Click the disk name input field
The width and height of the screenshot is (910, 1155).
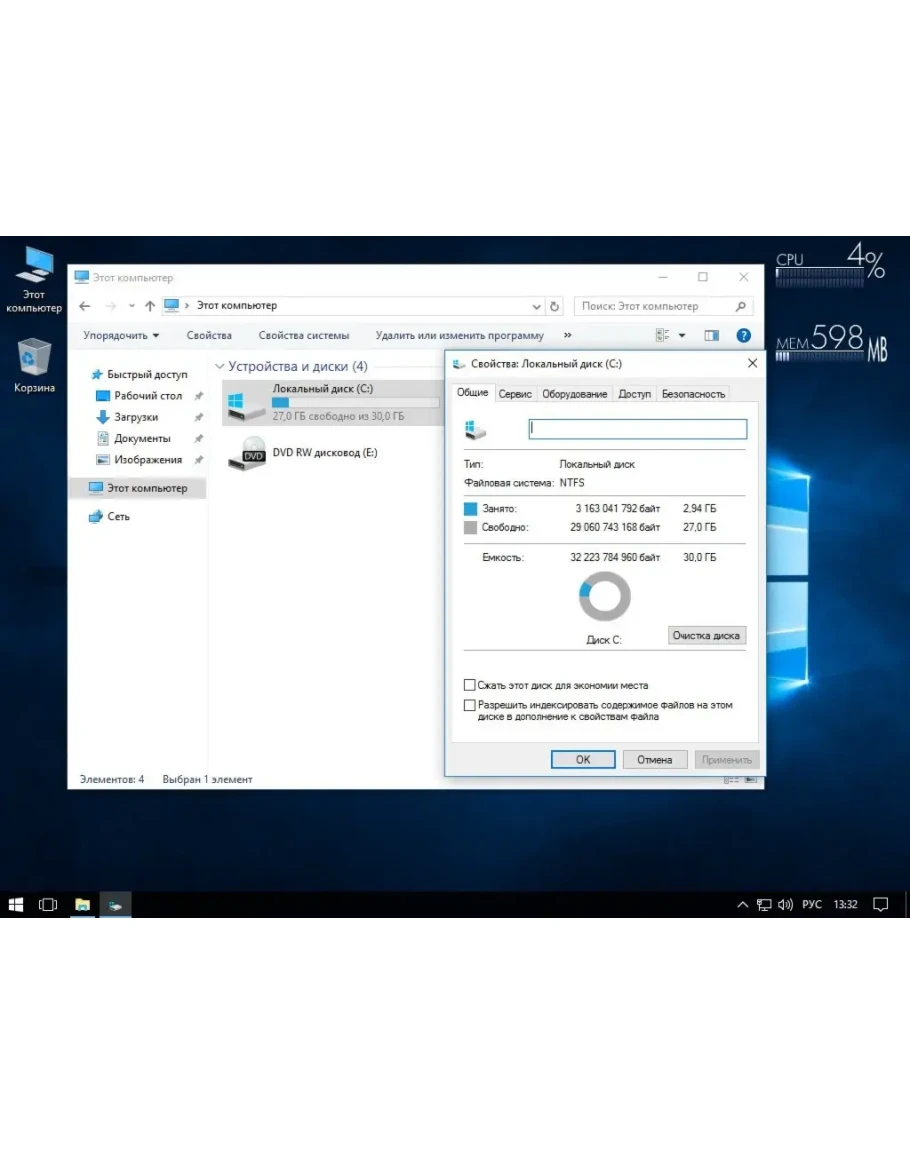[x=637, y=429]
